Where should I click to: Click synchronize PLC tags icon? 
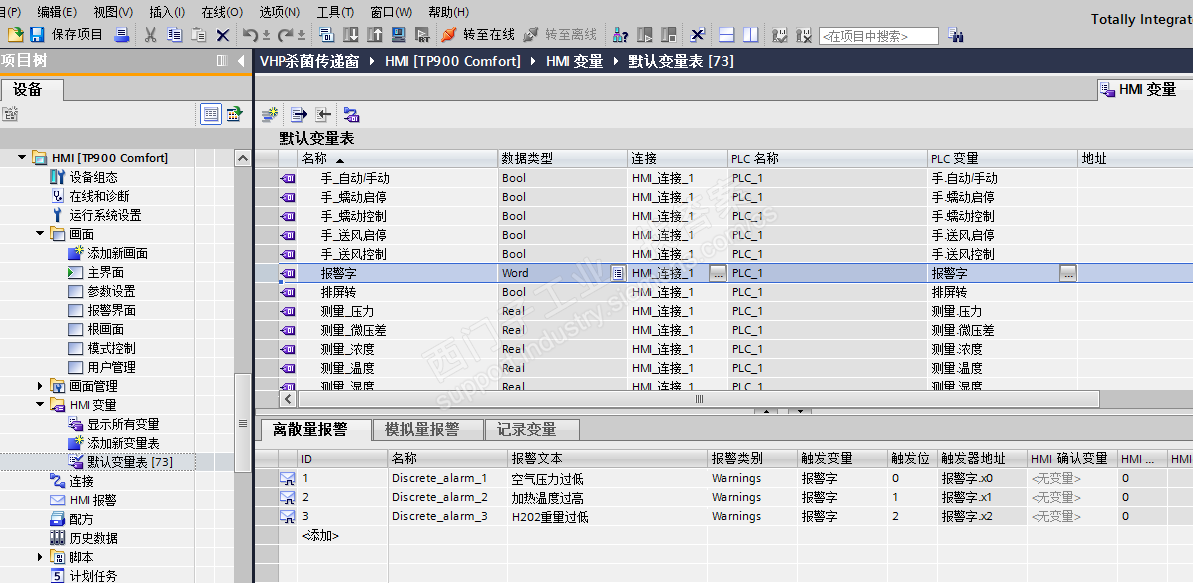pos(351,115)
